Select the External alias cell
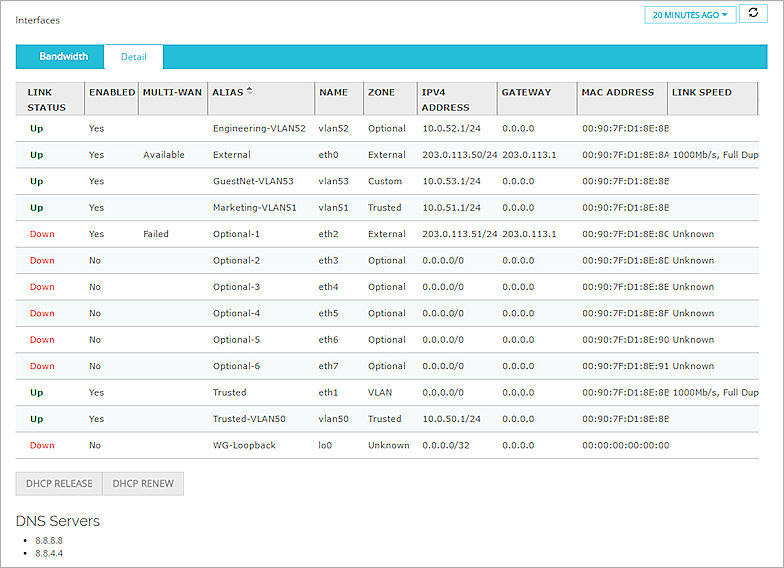 click(x=232, y=155)
